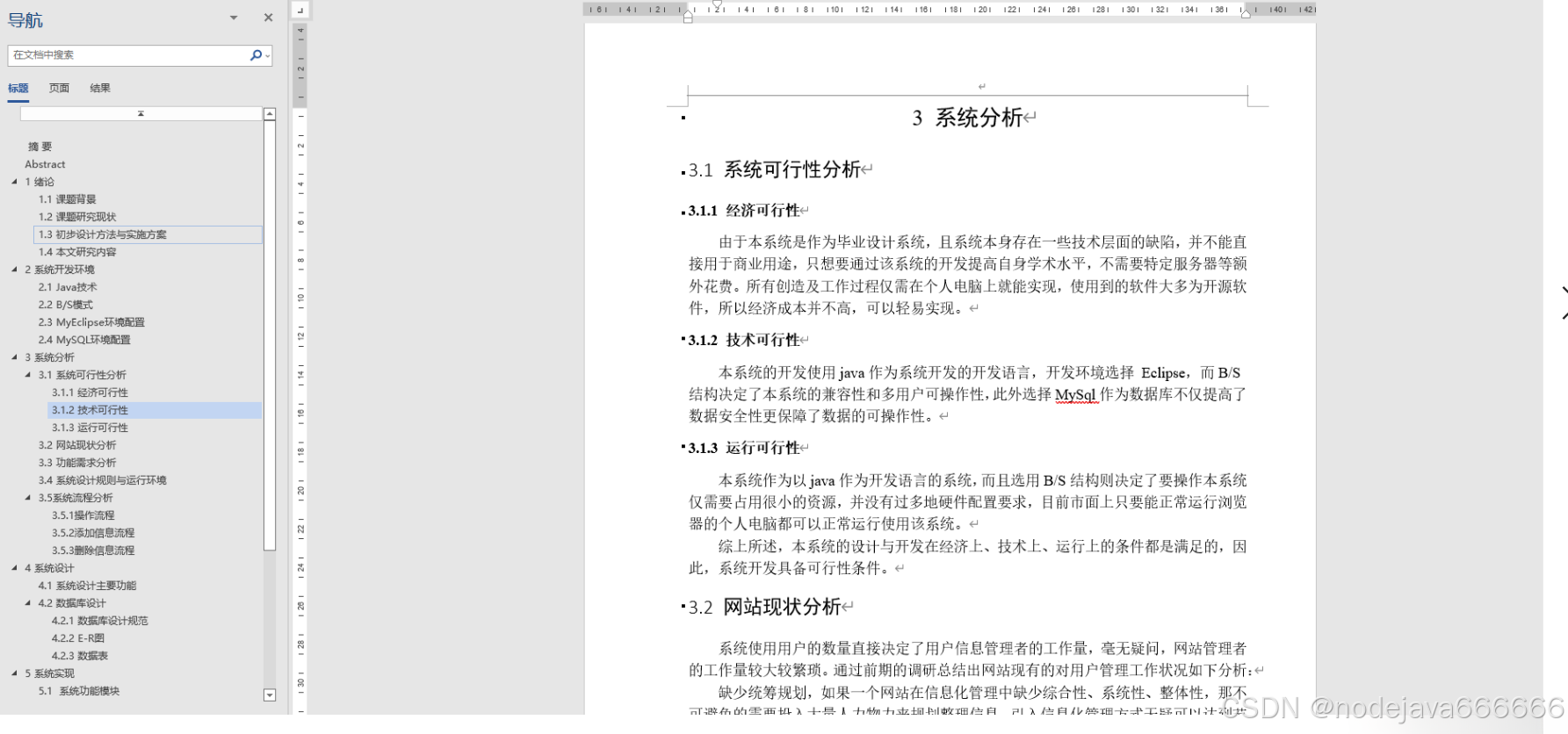Navigate to 3.5.3删除信息流程
Viewport: 1568px width, 734px height.
coord(93,550)
